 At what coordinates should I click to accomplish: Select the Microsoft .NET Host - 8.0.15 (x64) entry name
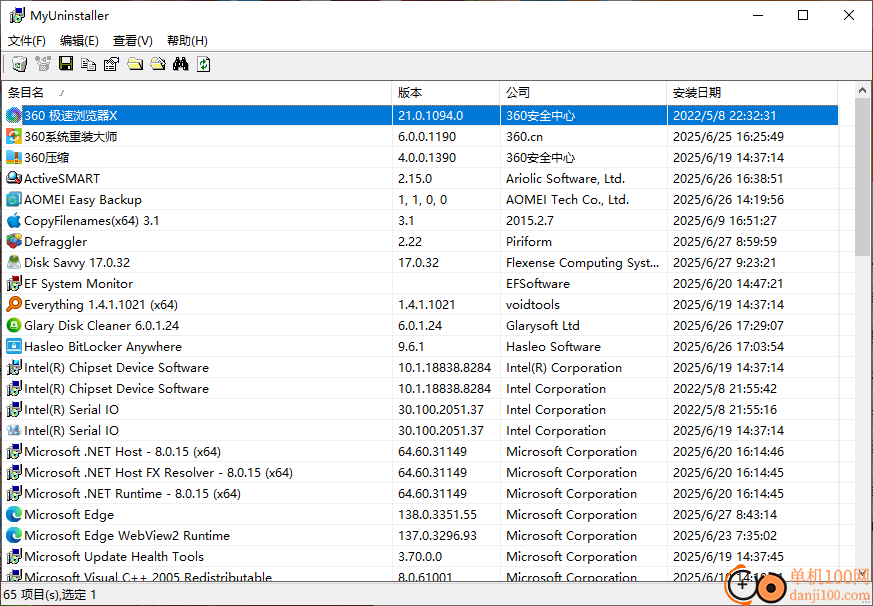[122, 452]
